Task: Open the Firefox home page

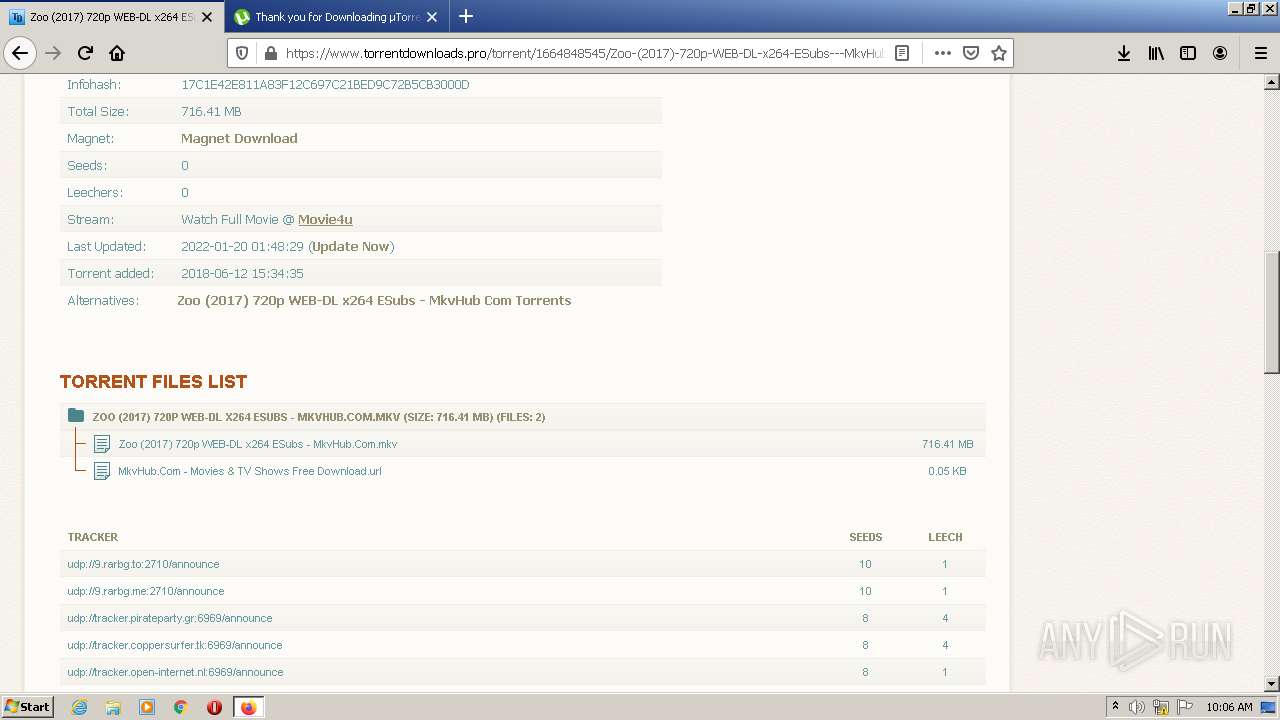Action: [x=117, y=53]
